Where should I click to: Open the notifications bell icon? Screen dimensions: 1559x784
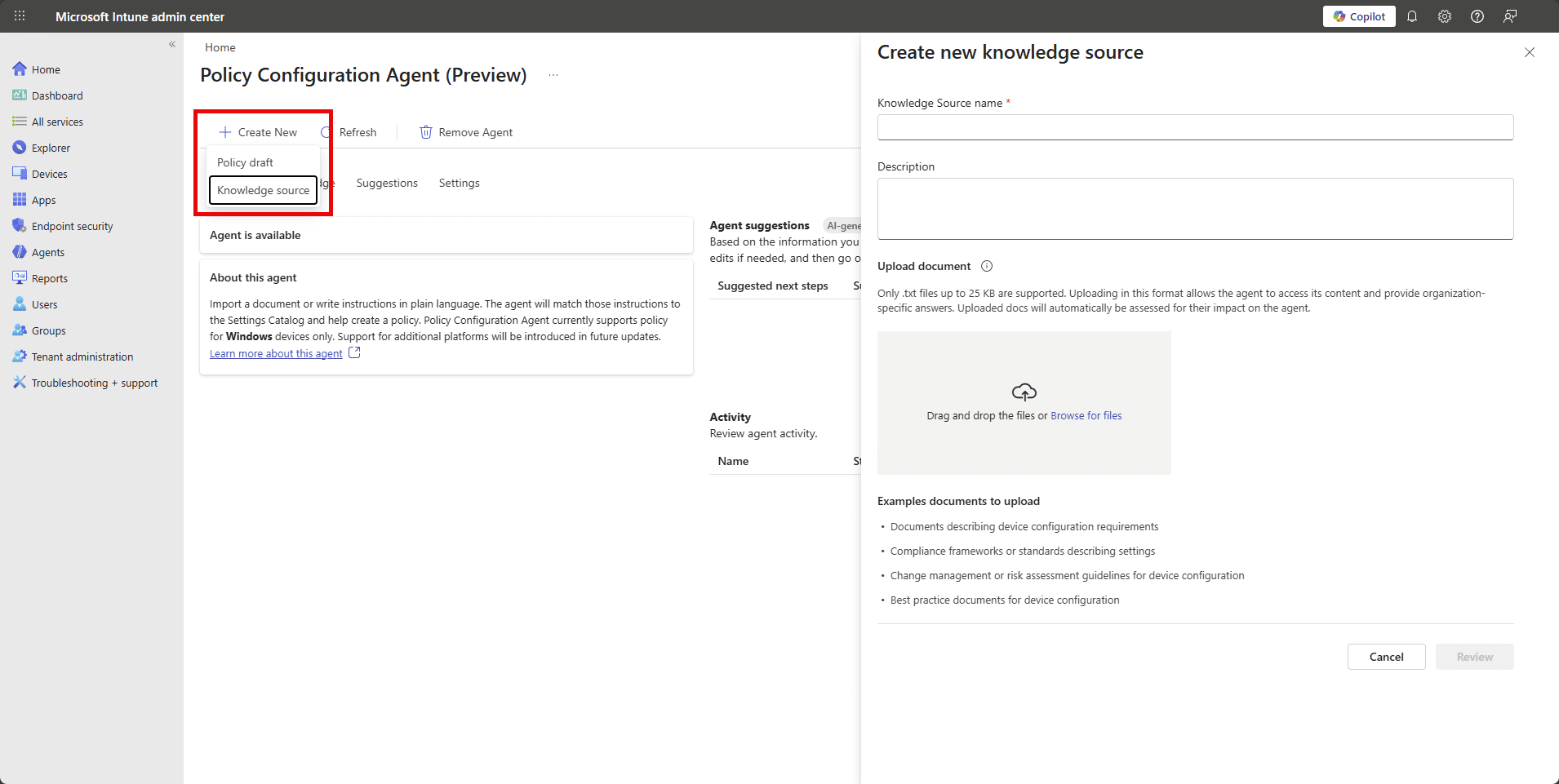(1412, 16)
